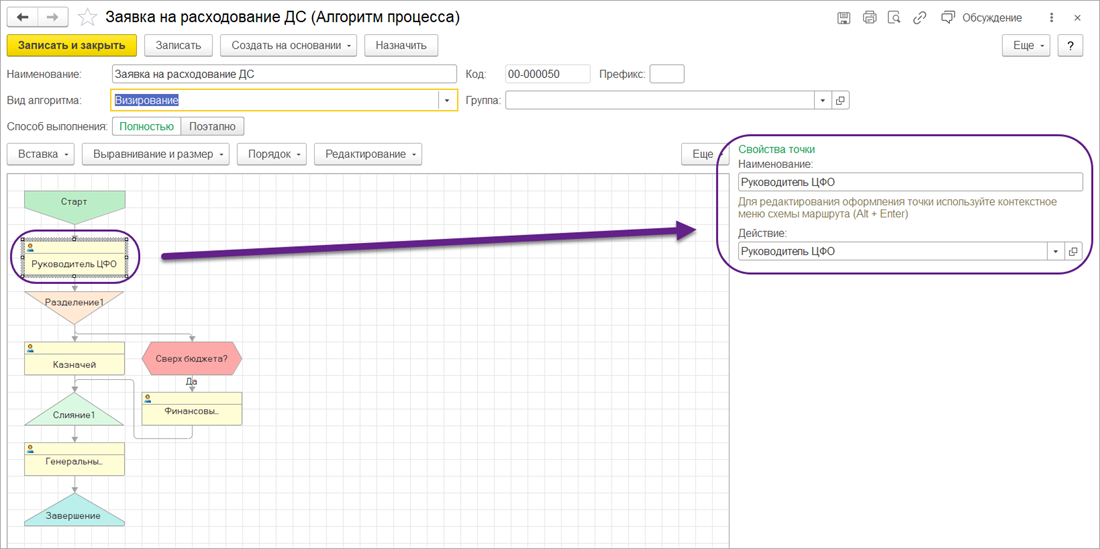Open the Группа field's open-form icon
The width and height of the screenshot is (1100, 549).
[840, 100]
